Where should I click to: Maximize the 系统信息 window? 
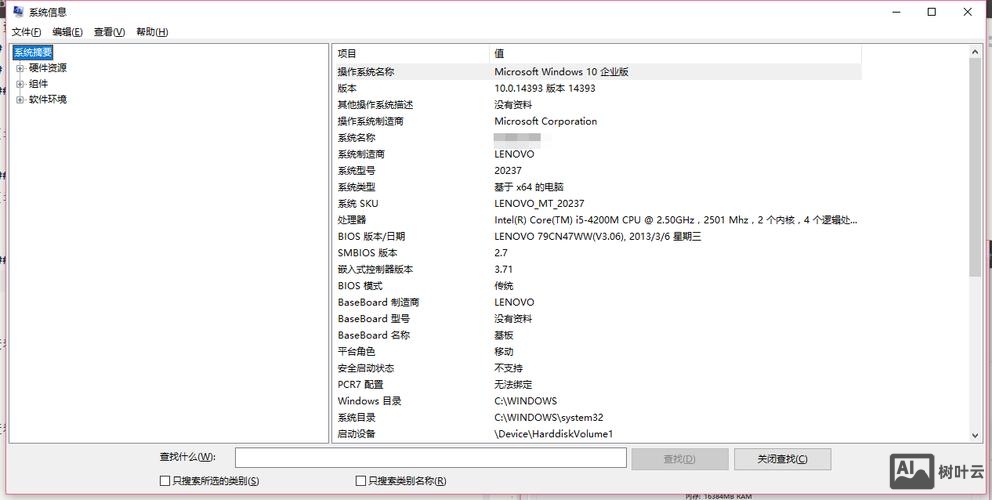pos(931,12)
